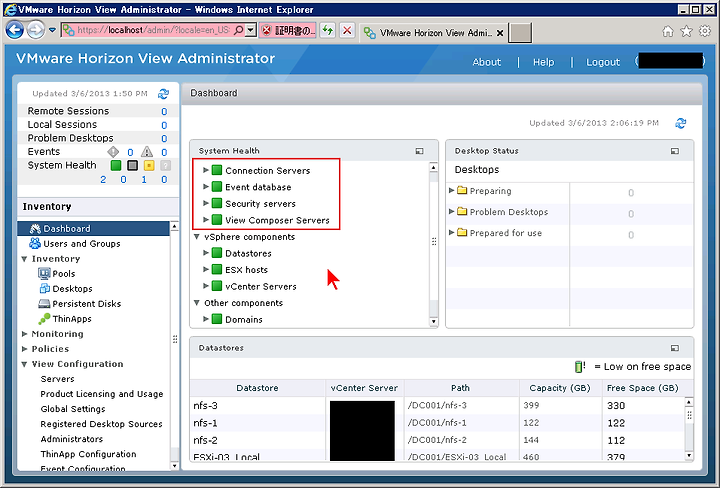Click the Persistent Disks drive icon
Image resolution: width=720 pixels, height=488 pixels.
coord(44,304)
